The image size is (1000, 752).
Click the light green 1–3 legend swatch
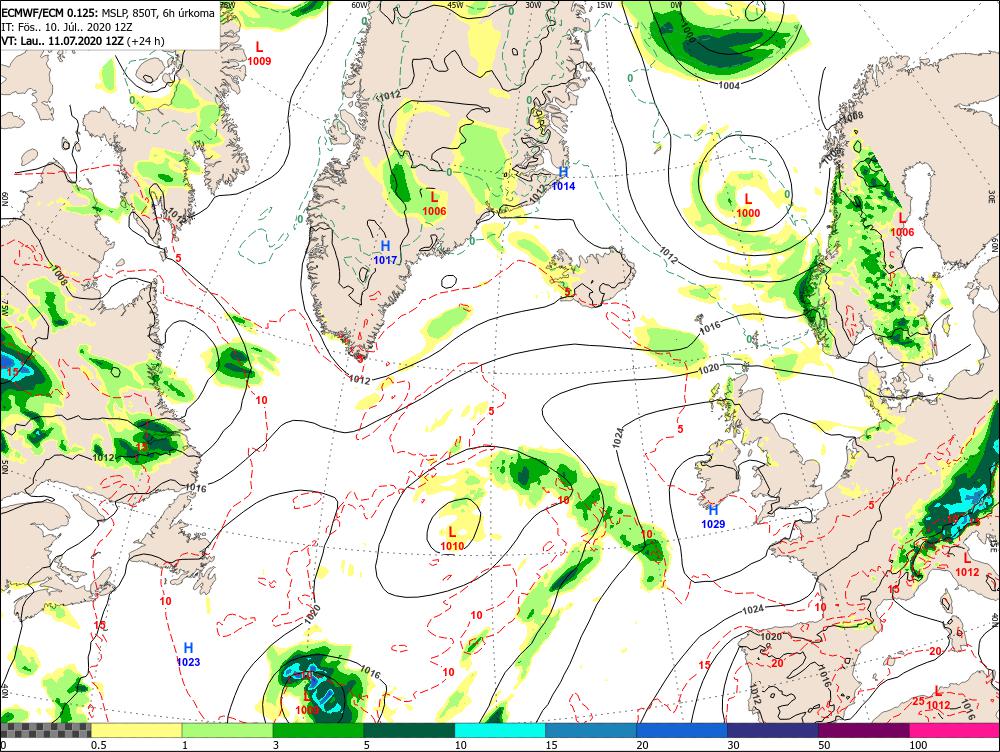coord(228,730)
